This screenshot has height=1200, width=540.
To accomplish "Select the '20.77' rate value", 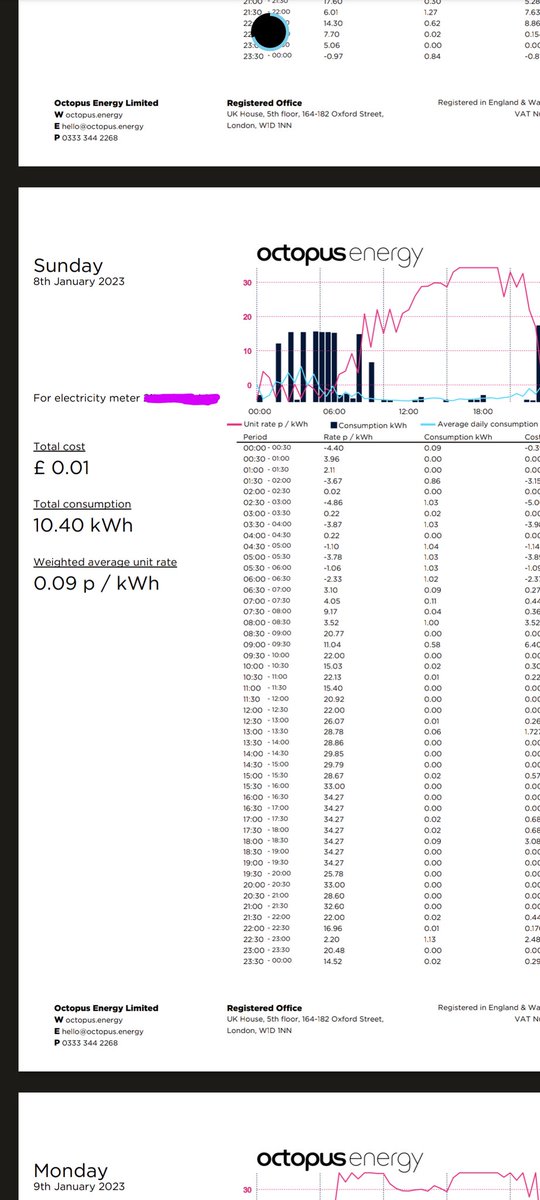I will [334, 635].
